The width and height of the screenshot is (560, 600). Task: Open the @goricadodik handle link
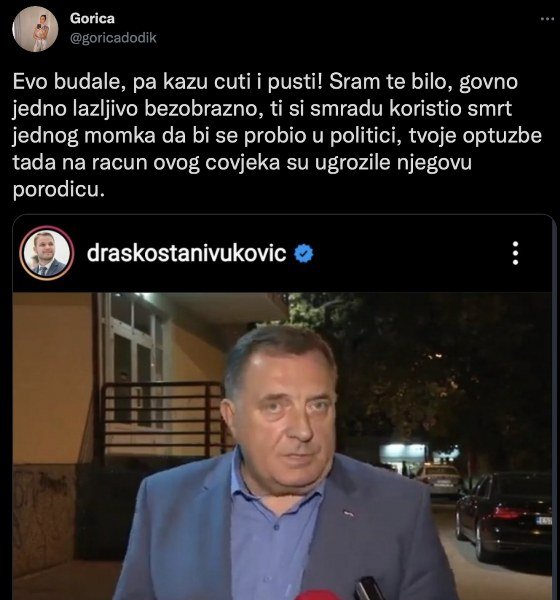point(113,38)
